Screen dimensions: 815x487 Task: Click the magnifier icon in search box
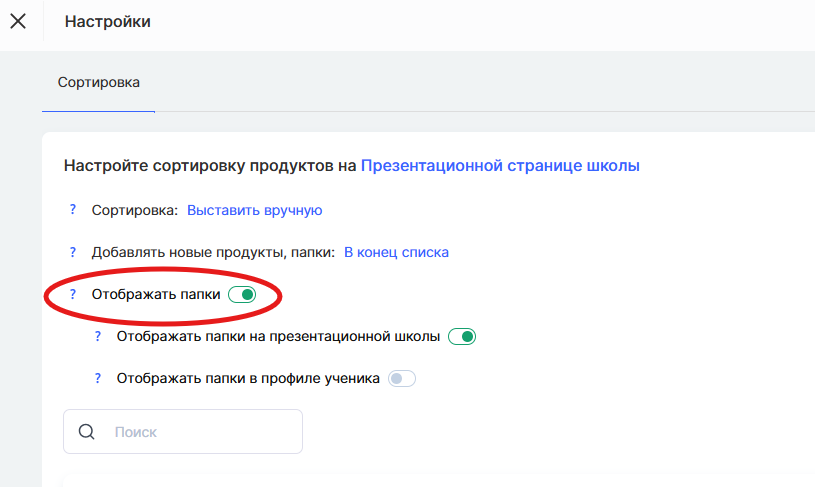click(x=86, y=432)
